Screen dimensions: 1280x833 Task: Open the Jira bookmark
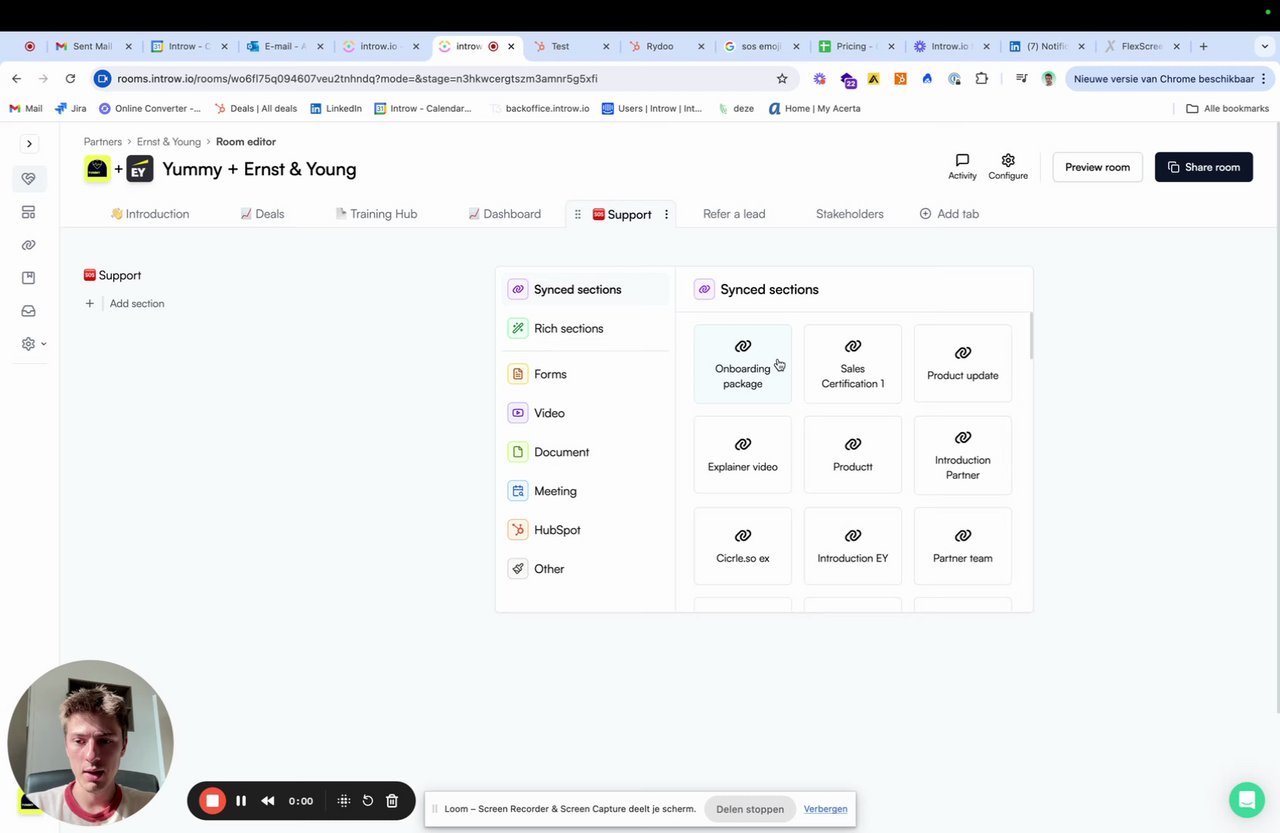(71, 108)
